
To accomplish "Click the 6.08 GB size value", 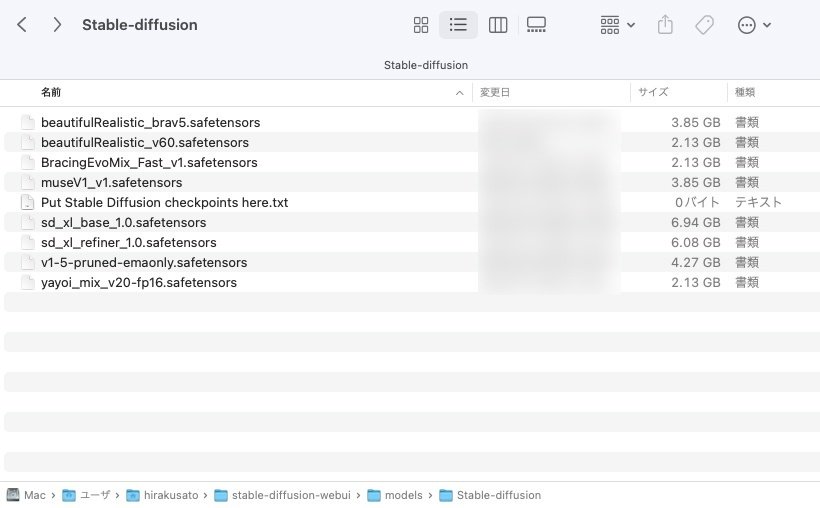I will pos(696,242).
